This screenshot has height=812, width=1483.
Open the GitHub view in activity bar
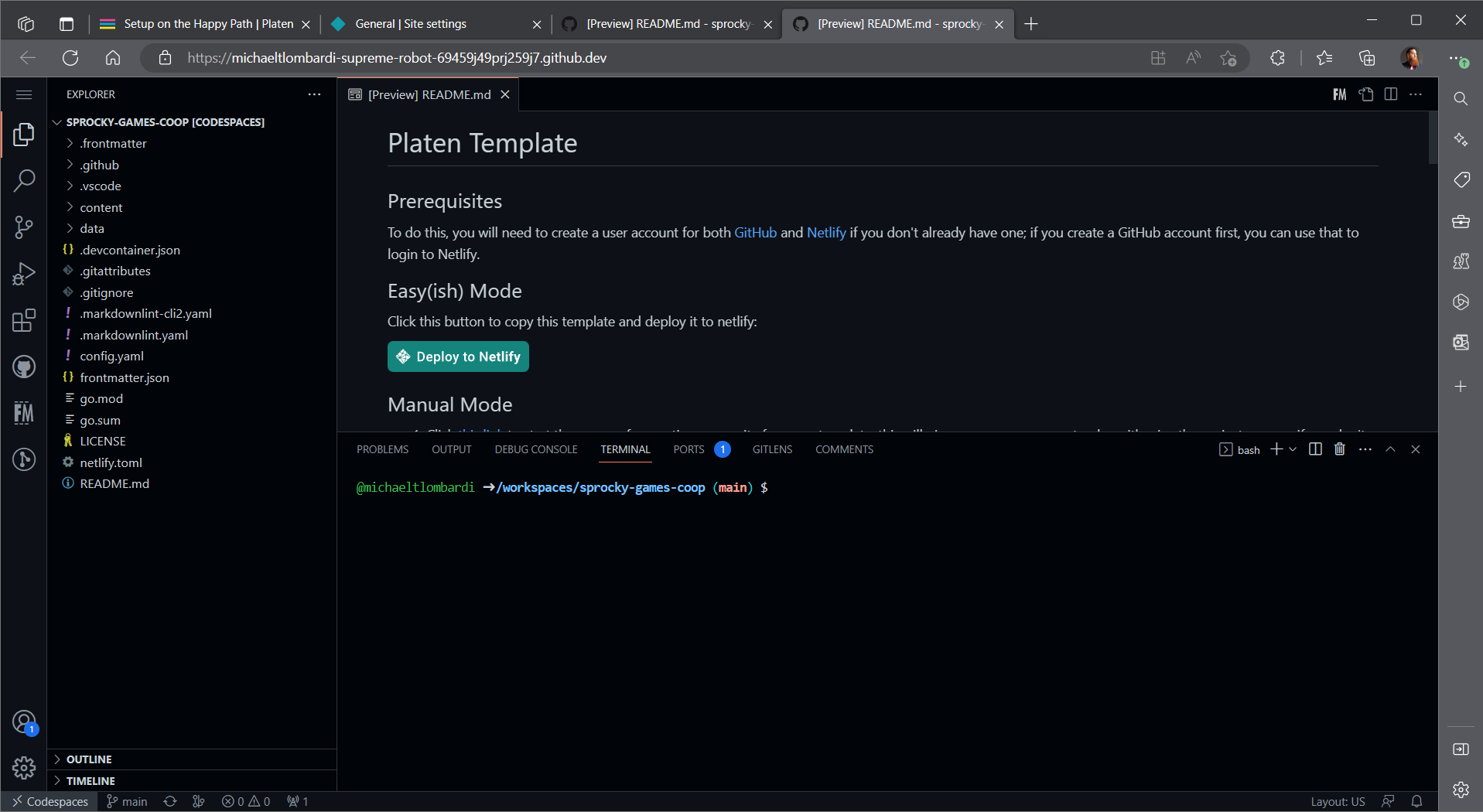click(x=24, y=367)
